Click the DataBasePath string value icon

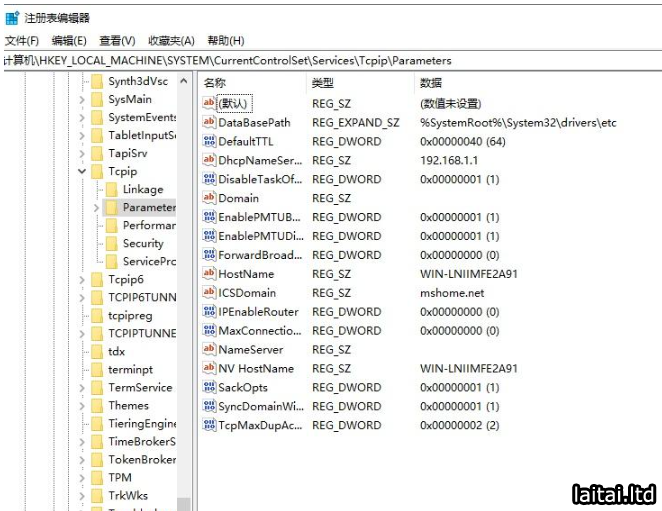209,122
